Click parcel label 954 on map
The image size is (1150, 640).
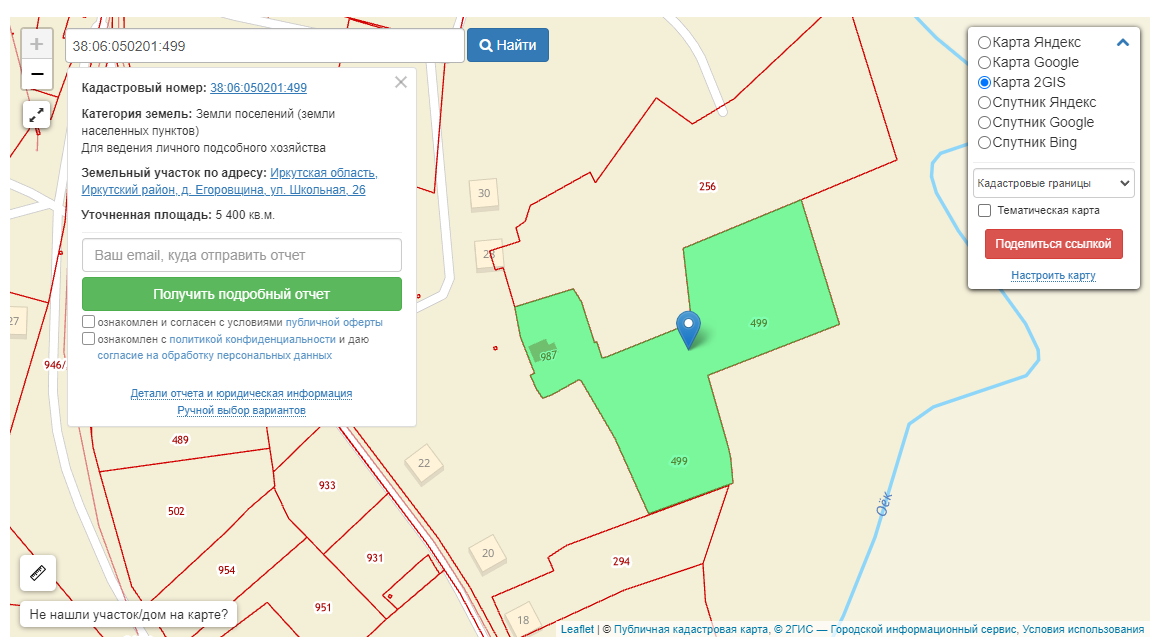227,570
